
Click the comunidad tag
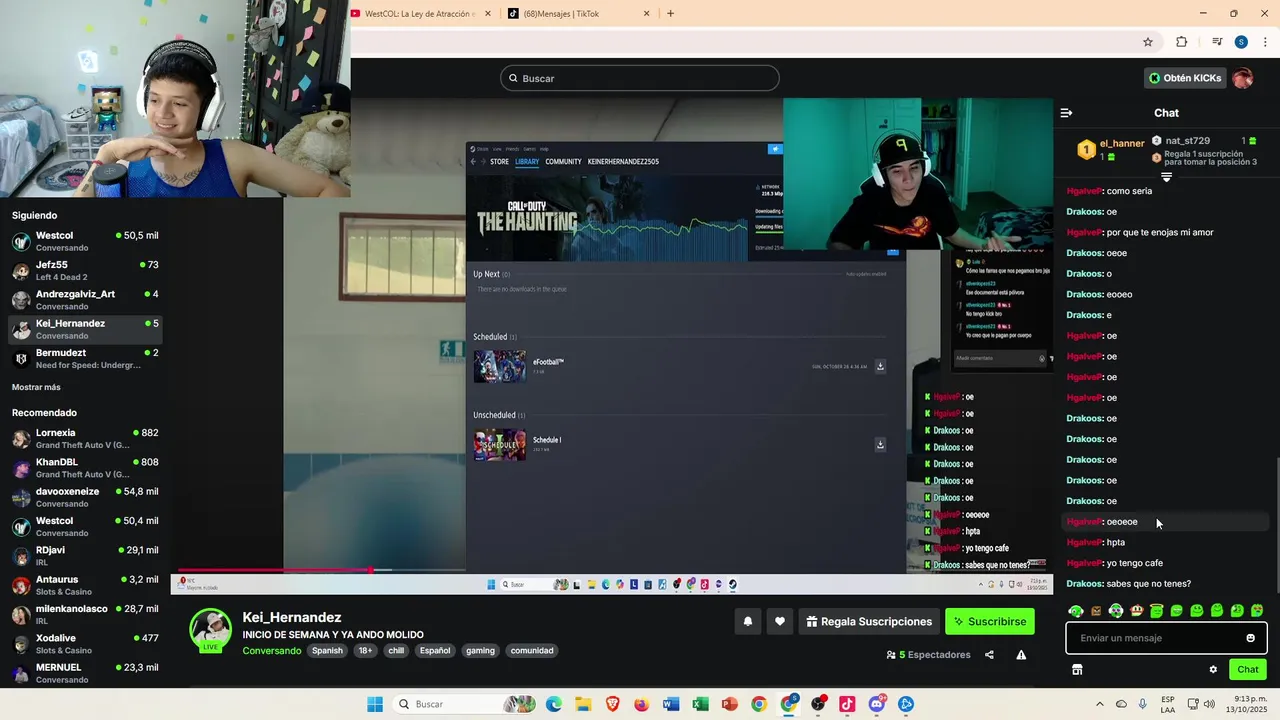532,651
